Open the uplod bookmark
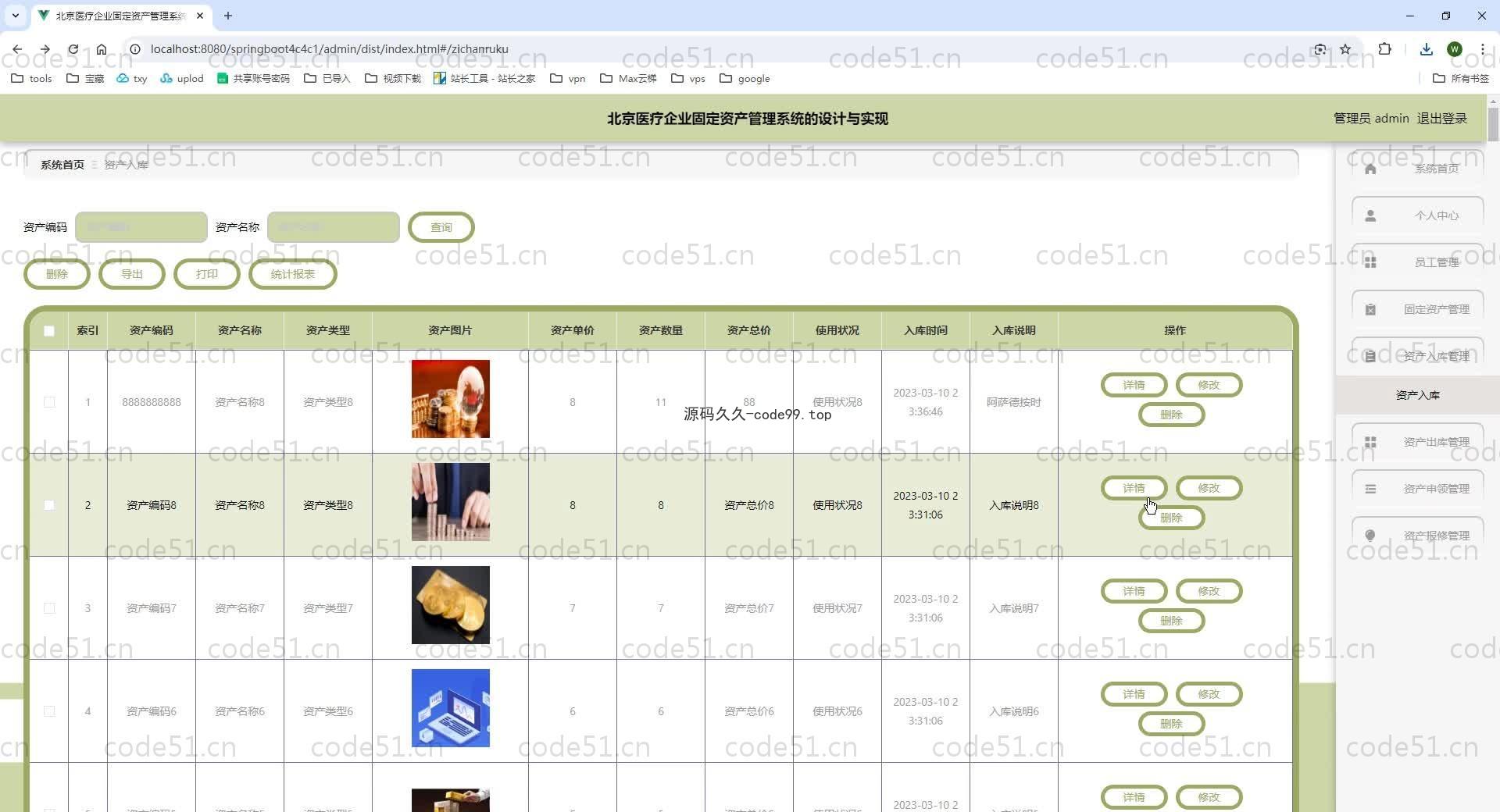The height and width of the screenshot is (812, 1500). (182, 78)
